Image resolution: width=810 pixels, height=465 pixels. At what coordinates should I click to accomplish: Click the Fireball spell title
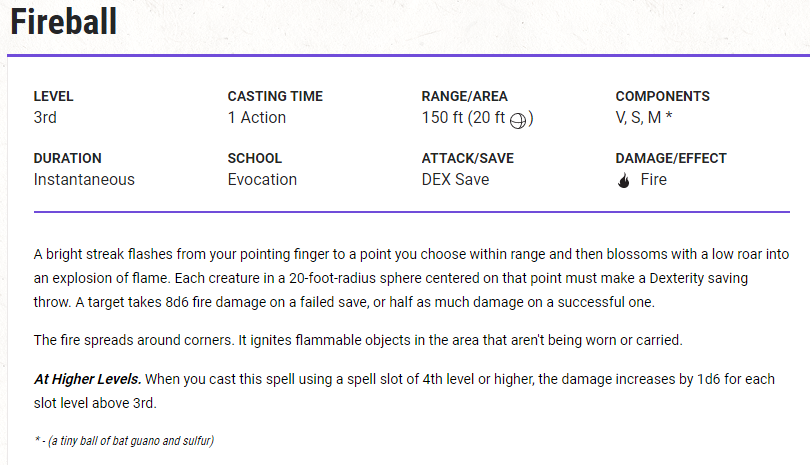64,22
